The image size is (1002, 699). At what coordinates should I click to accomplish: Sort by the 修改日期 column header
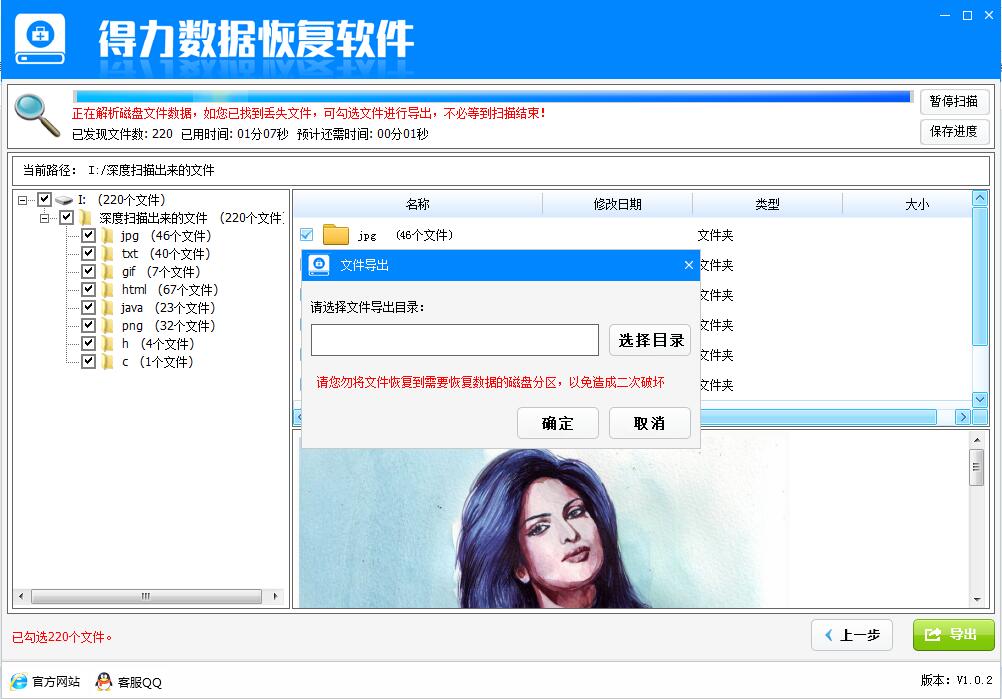pos(617,204)
